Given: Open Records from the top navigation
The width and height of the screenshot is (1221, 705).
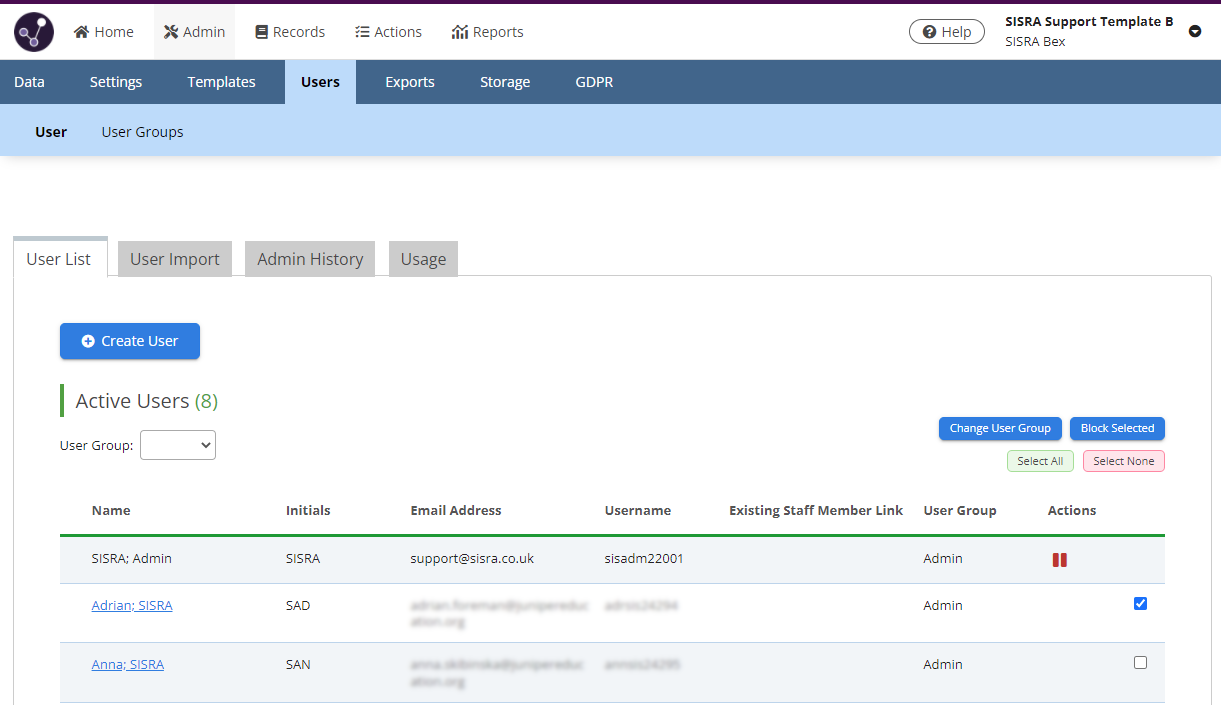Looking at the screenshot, I should click(x=290, y=32).
